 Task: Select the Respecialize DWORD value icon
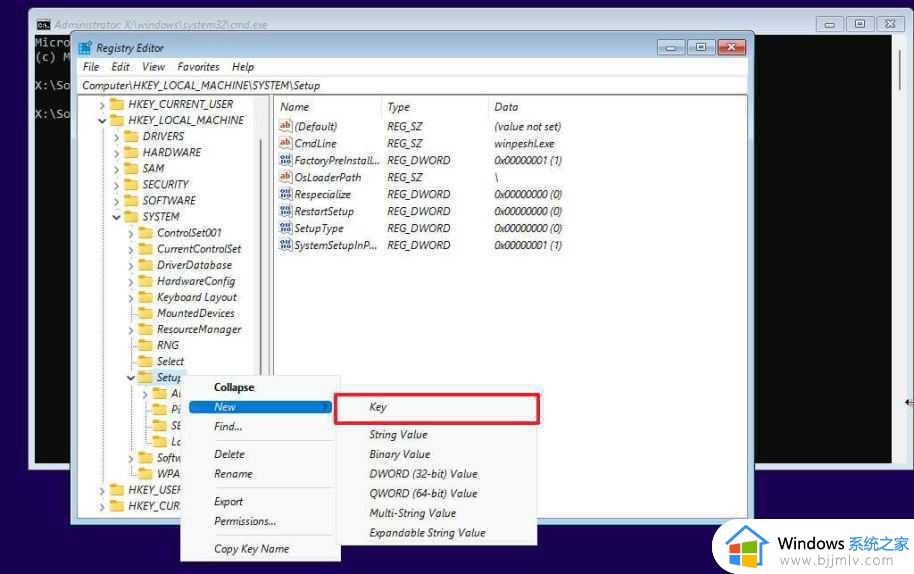tap(286, 193)
